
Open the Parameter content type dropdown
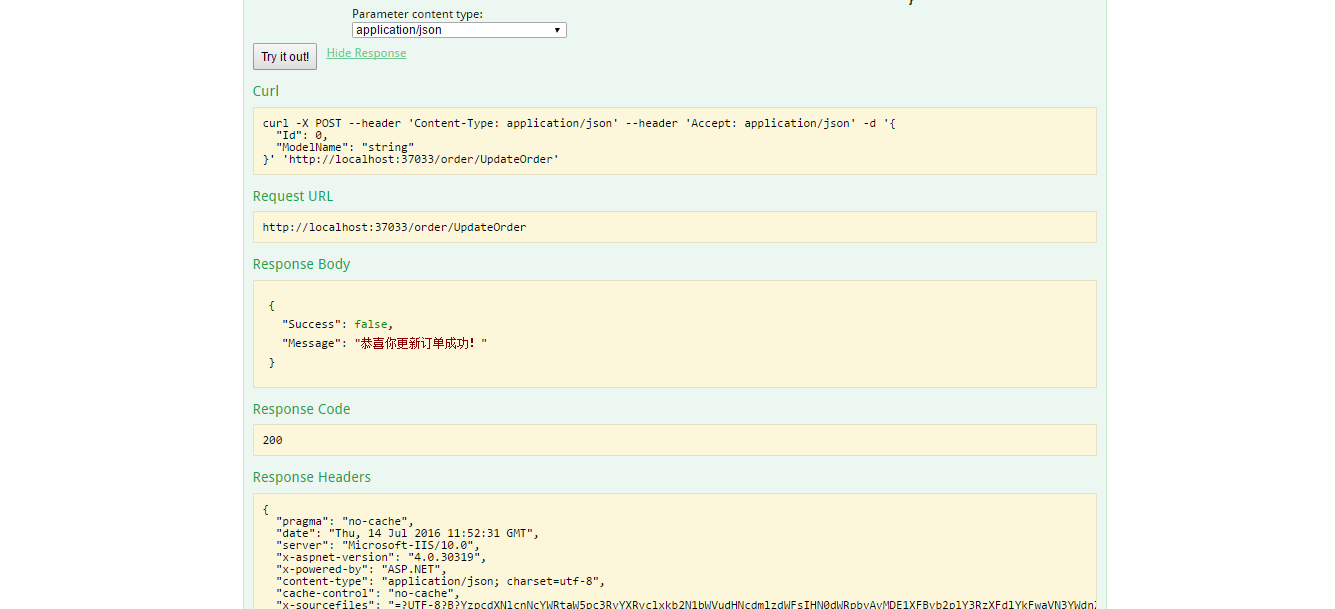coord(459,30)
